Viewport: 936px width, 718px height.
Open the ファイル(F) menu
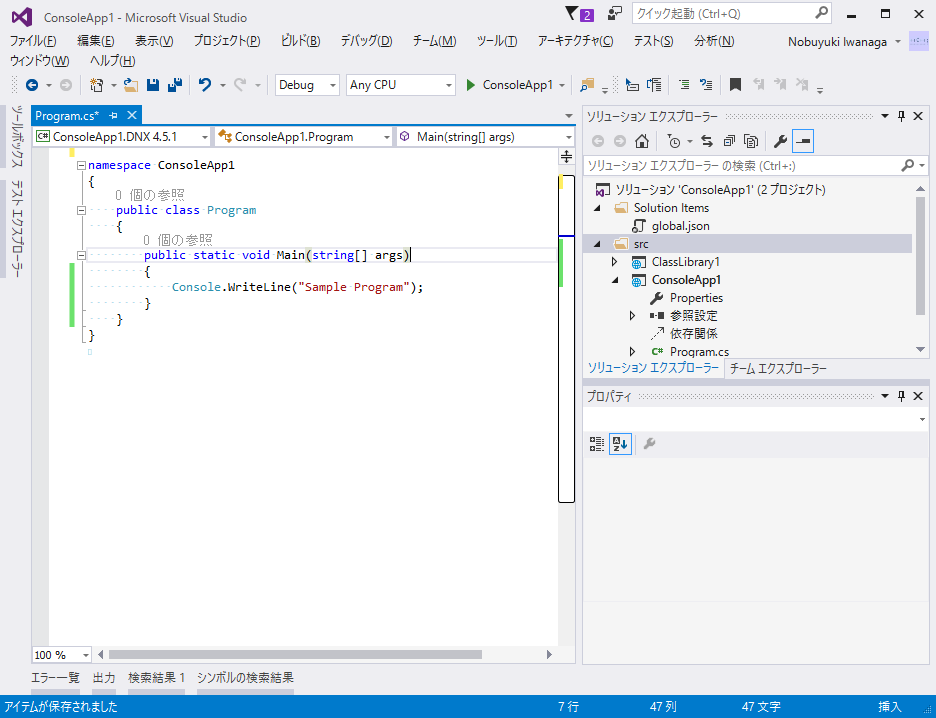click(x=33, y=41)
